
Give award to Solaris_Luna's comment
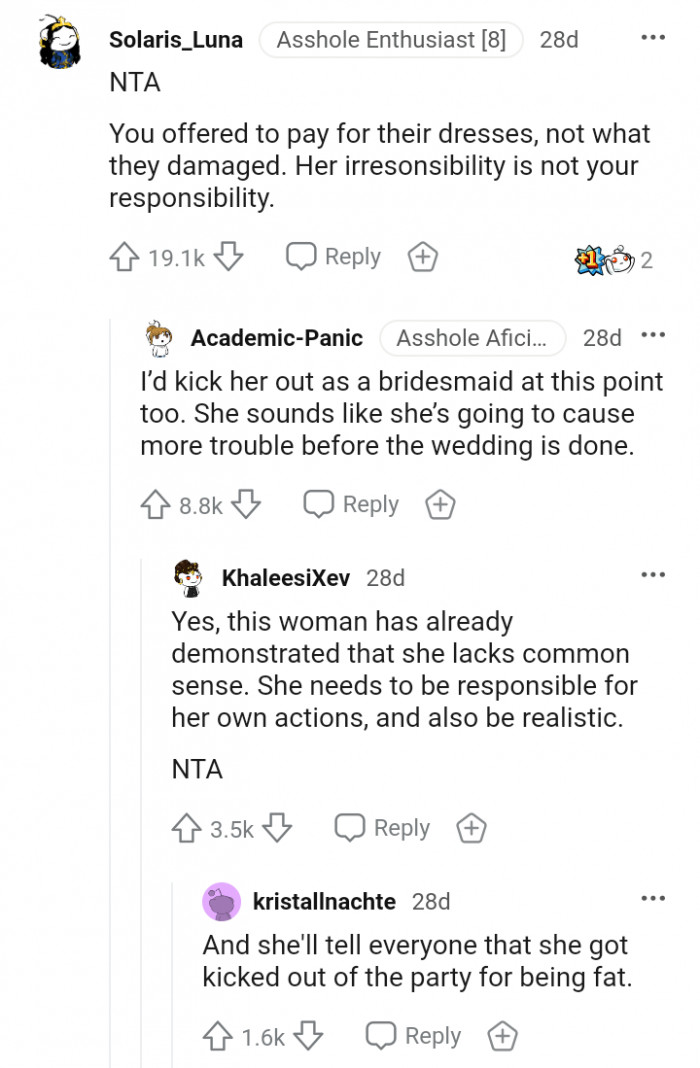[x=423, y=258]
